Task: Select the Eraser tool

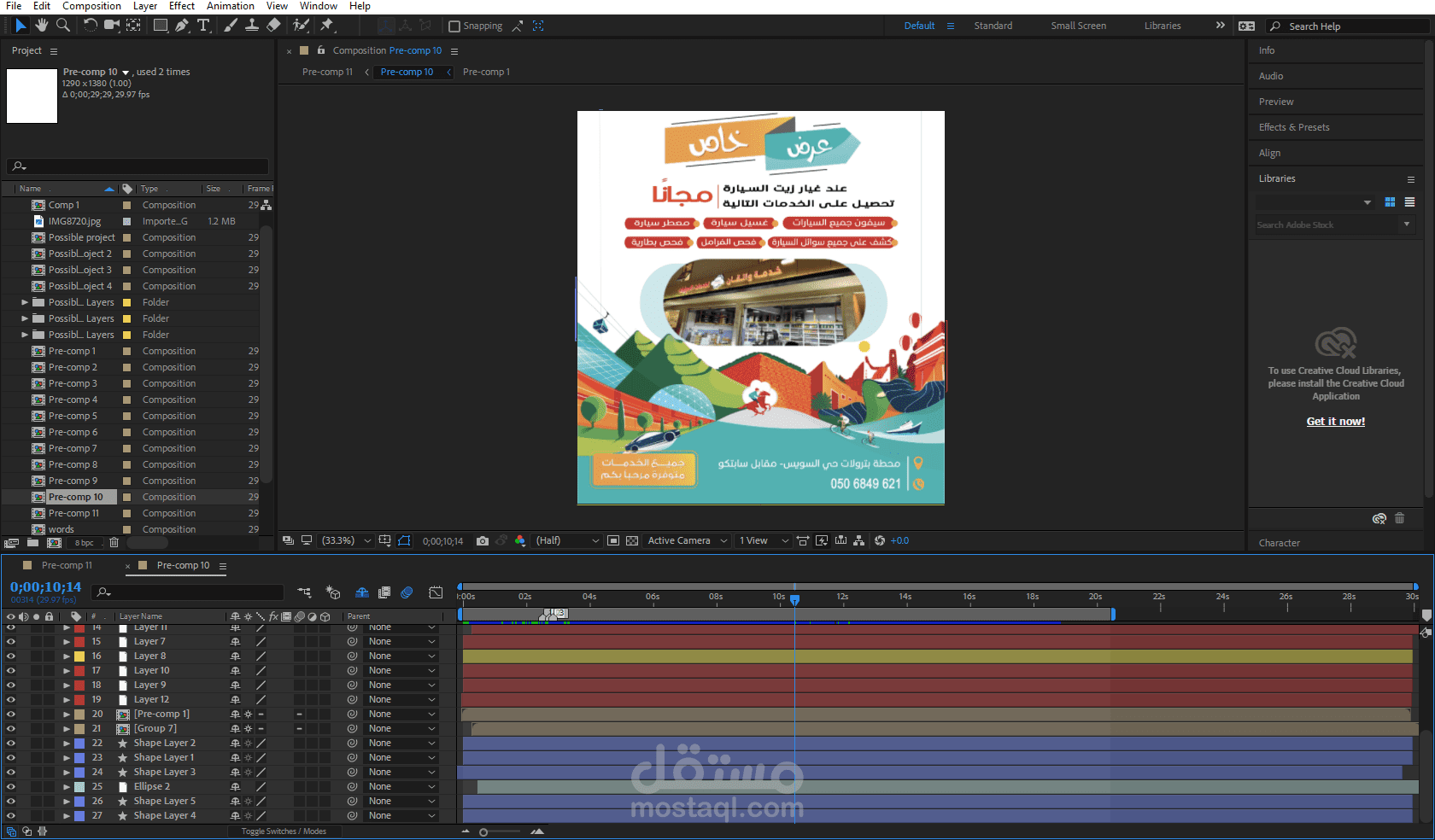Action: (273, 26)
